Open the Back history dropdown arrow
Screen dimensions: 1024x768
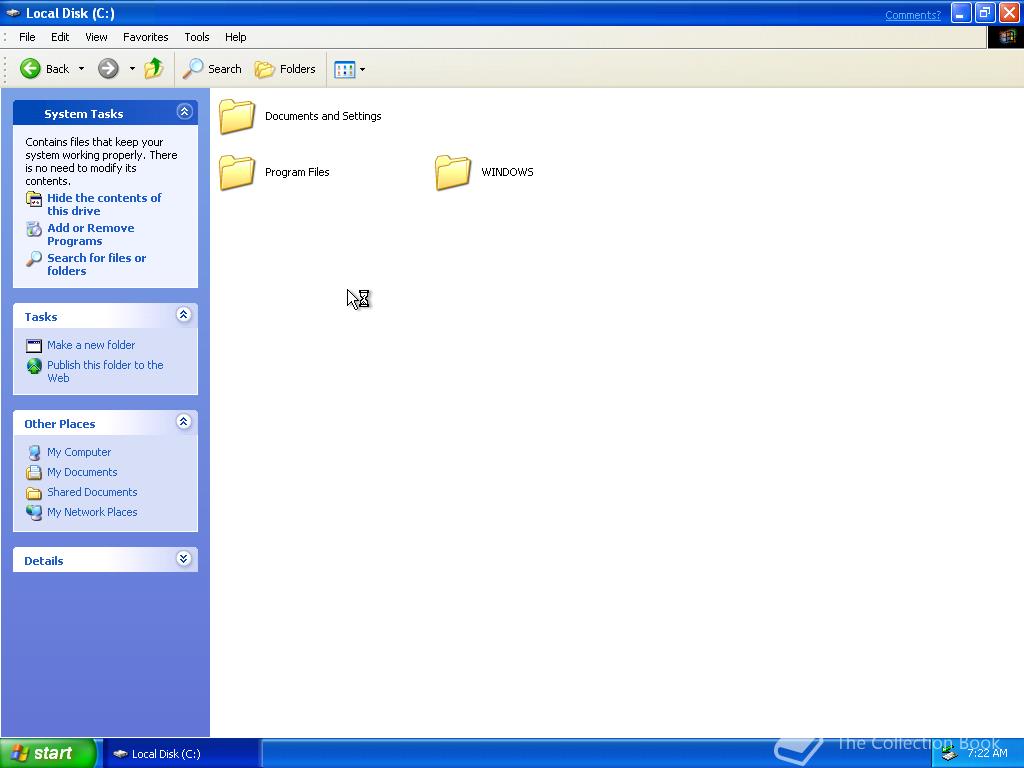click(x=82, y=69)
